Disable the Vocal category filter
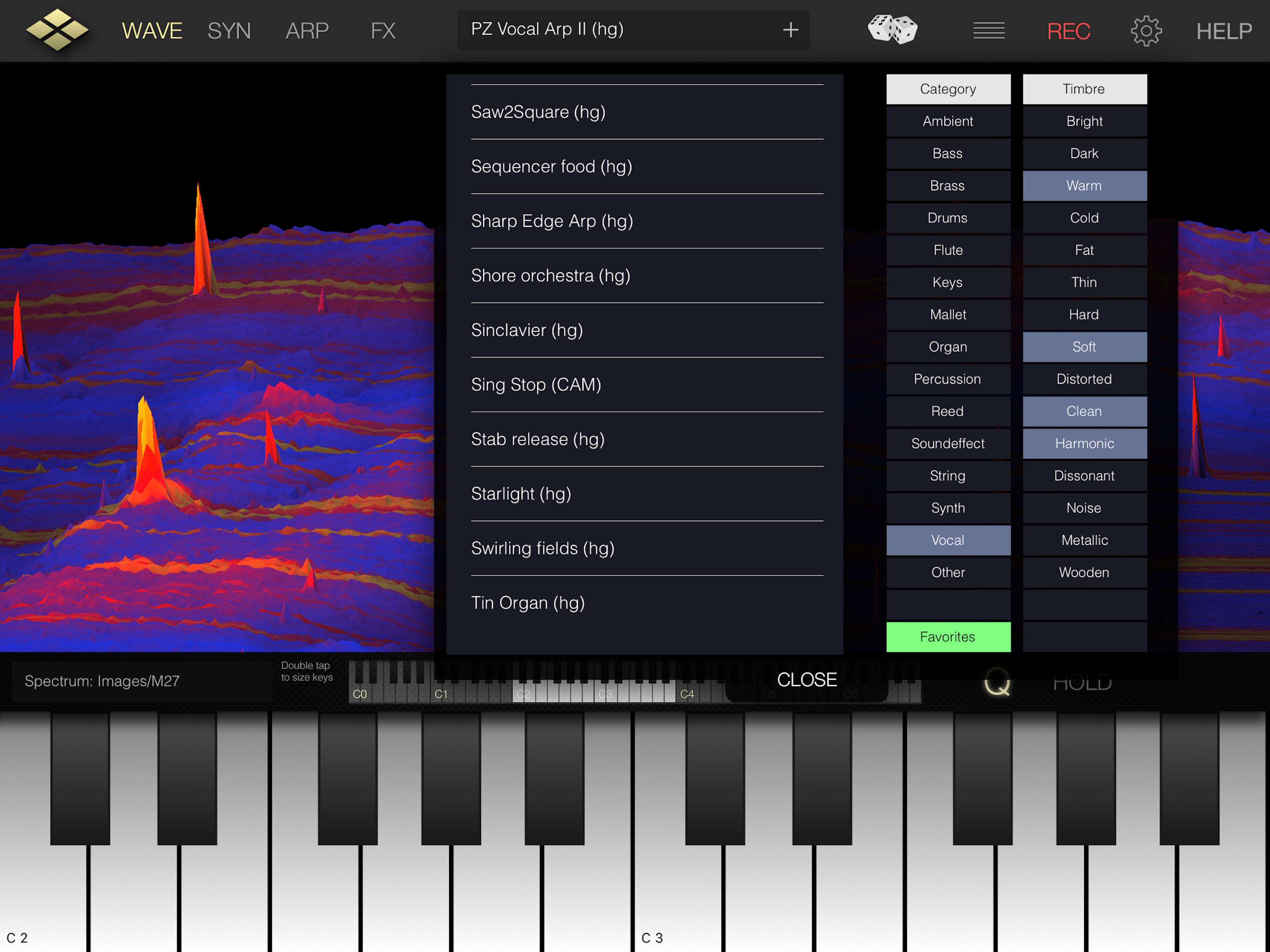The height and width of the screenshot is (952, 1270). tap(947, 540)
